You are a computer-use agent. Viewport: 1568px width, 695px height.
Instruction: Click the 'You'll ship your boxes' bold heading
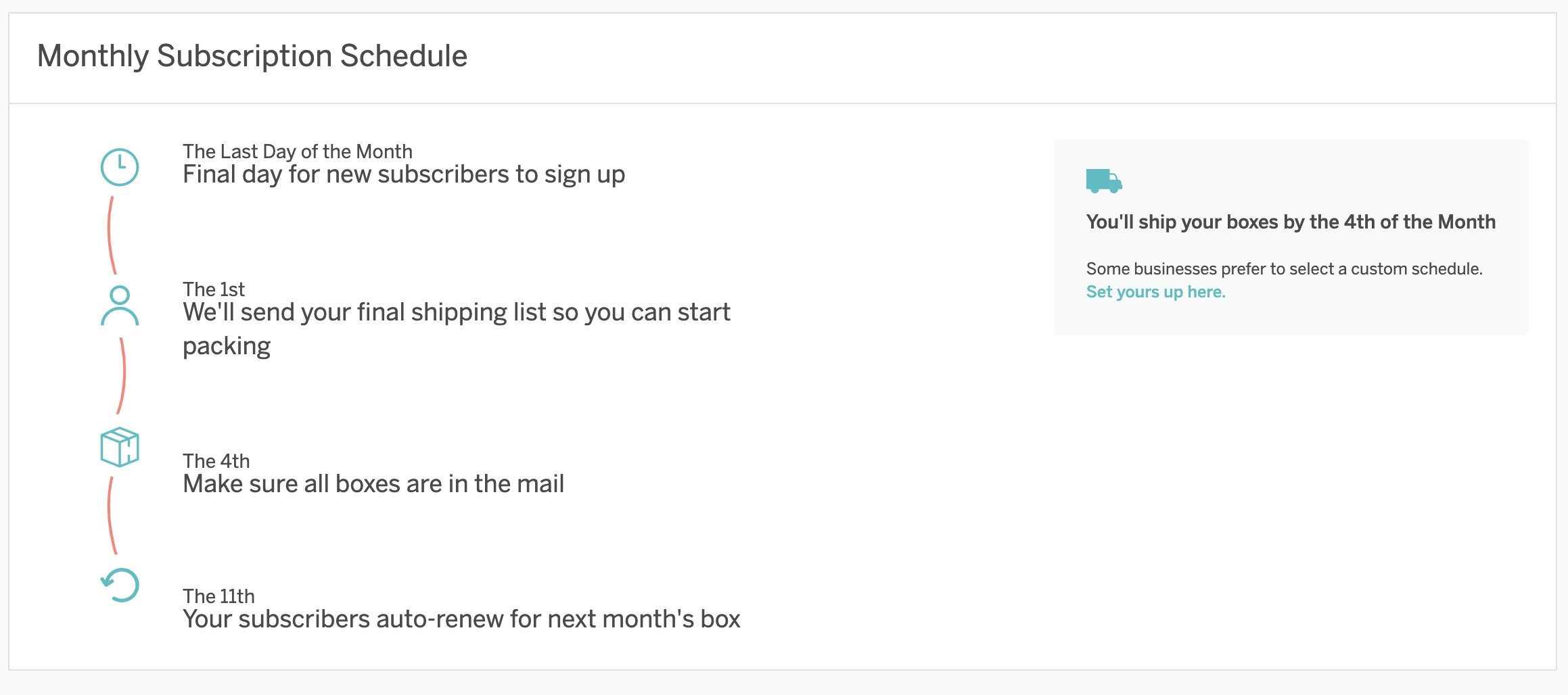(x=1291, y=222)
